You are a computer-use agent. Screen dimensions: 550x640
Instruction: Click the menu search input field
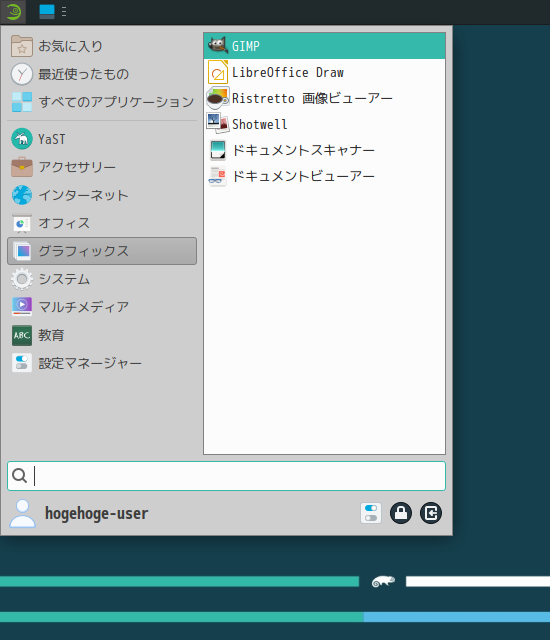click(226, 476)
